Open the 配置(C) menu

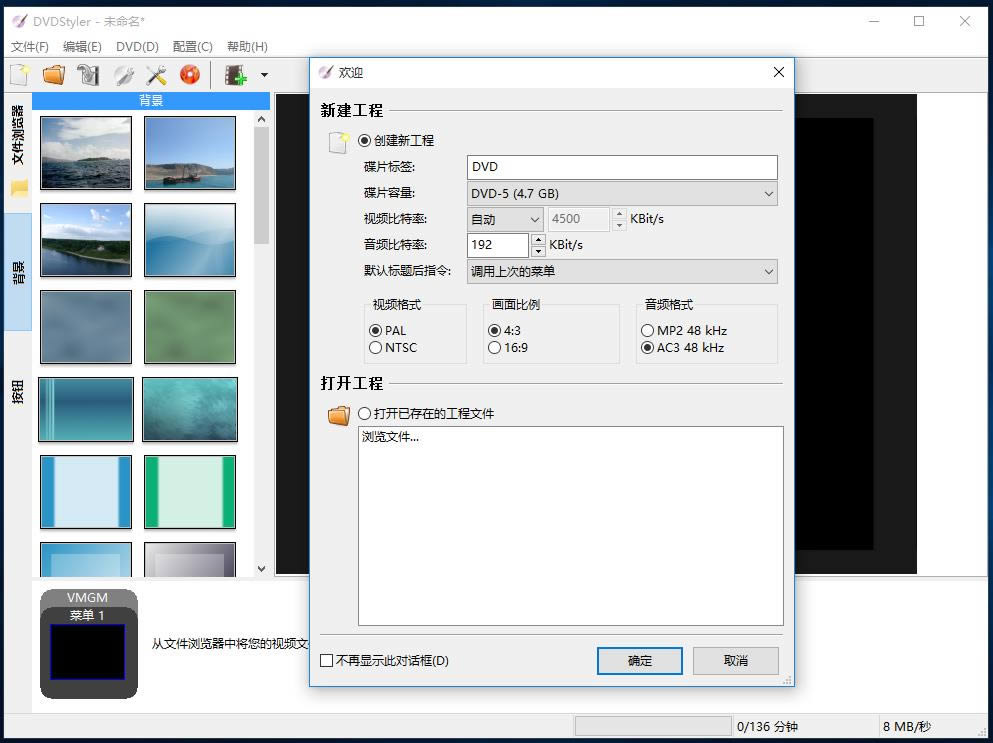tap(193, 47)
